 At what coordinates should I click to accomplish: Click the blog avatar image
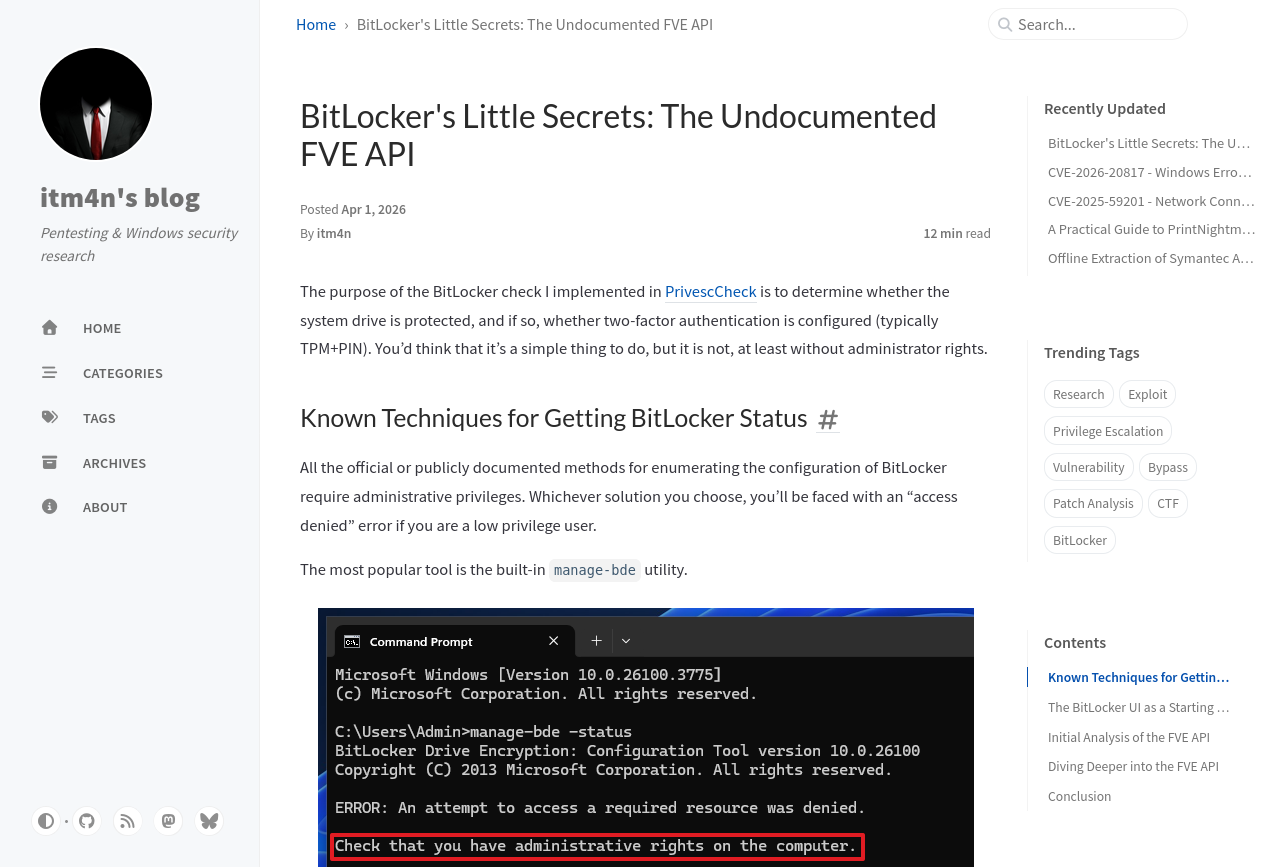pos(96,104)
